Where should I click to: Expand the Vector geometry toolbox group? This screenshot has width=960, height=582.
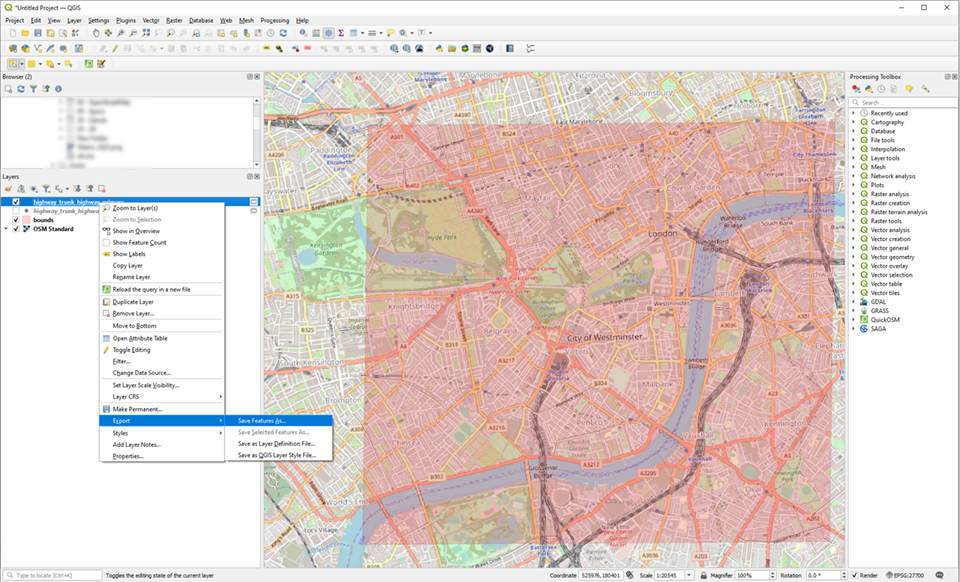pos(854,257)
